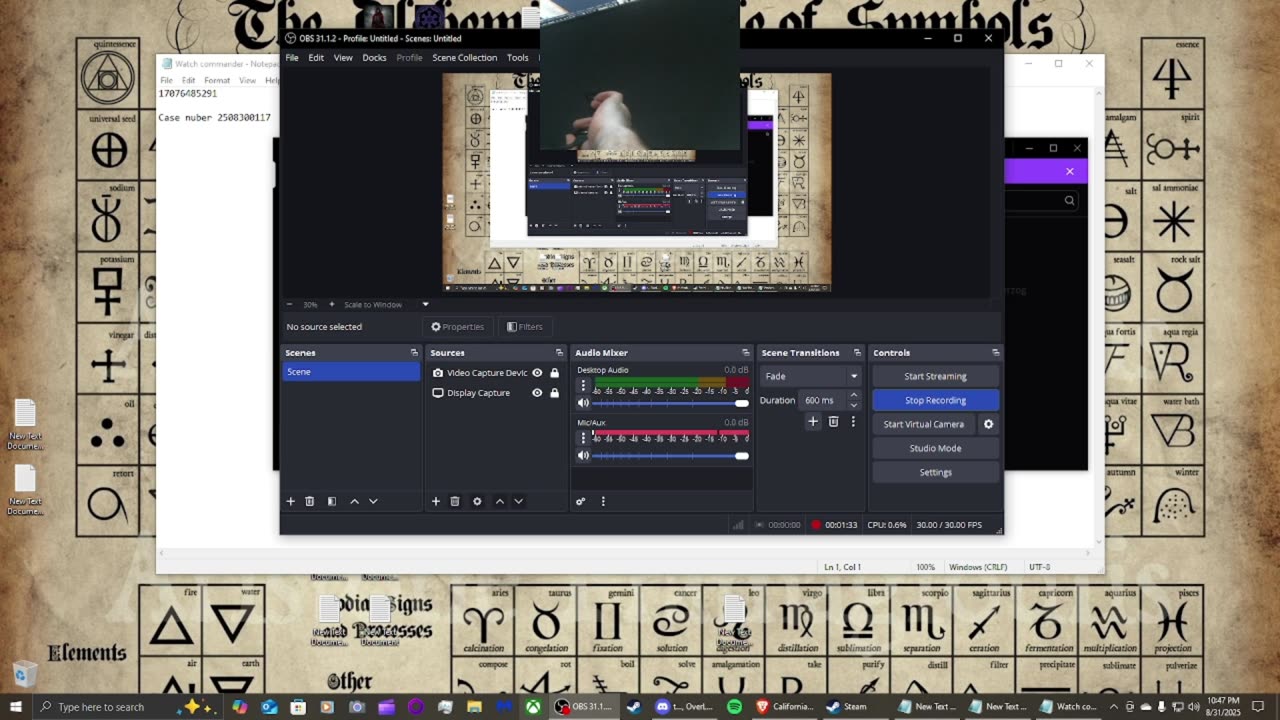1280x720 pixels.
Task: Adjust the Mic/Aux volume slider
Action: point(670,456)
